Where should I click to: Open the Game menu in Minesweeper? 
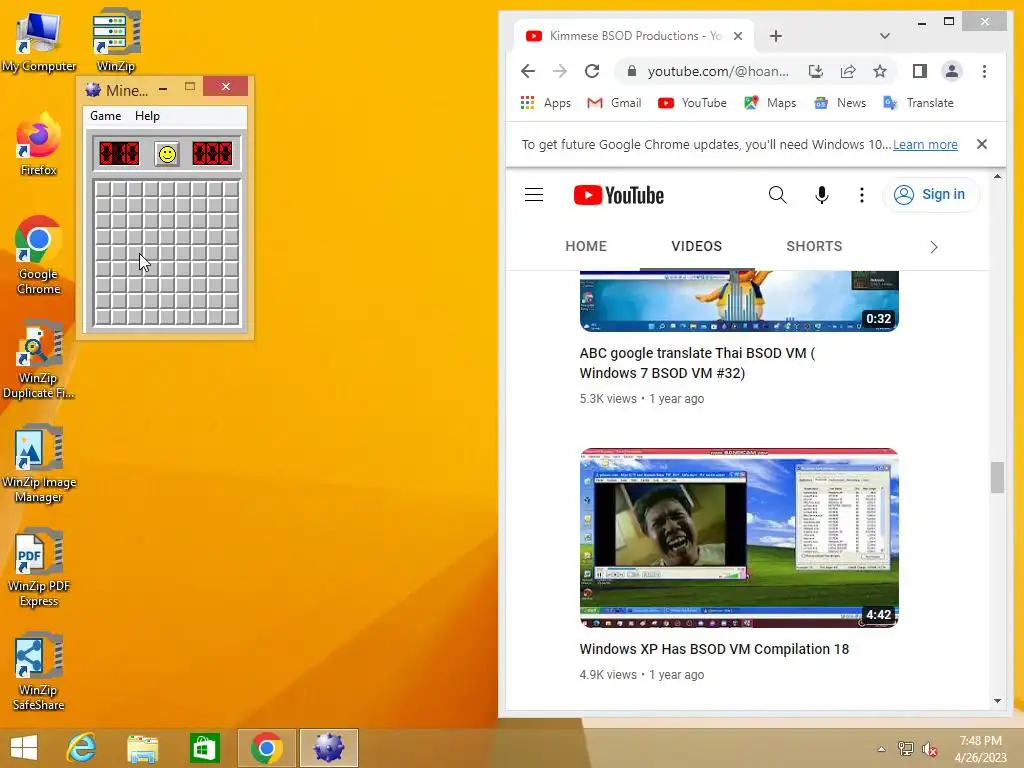pos(106,116)
